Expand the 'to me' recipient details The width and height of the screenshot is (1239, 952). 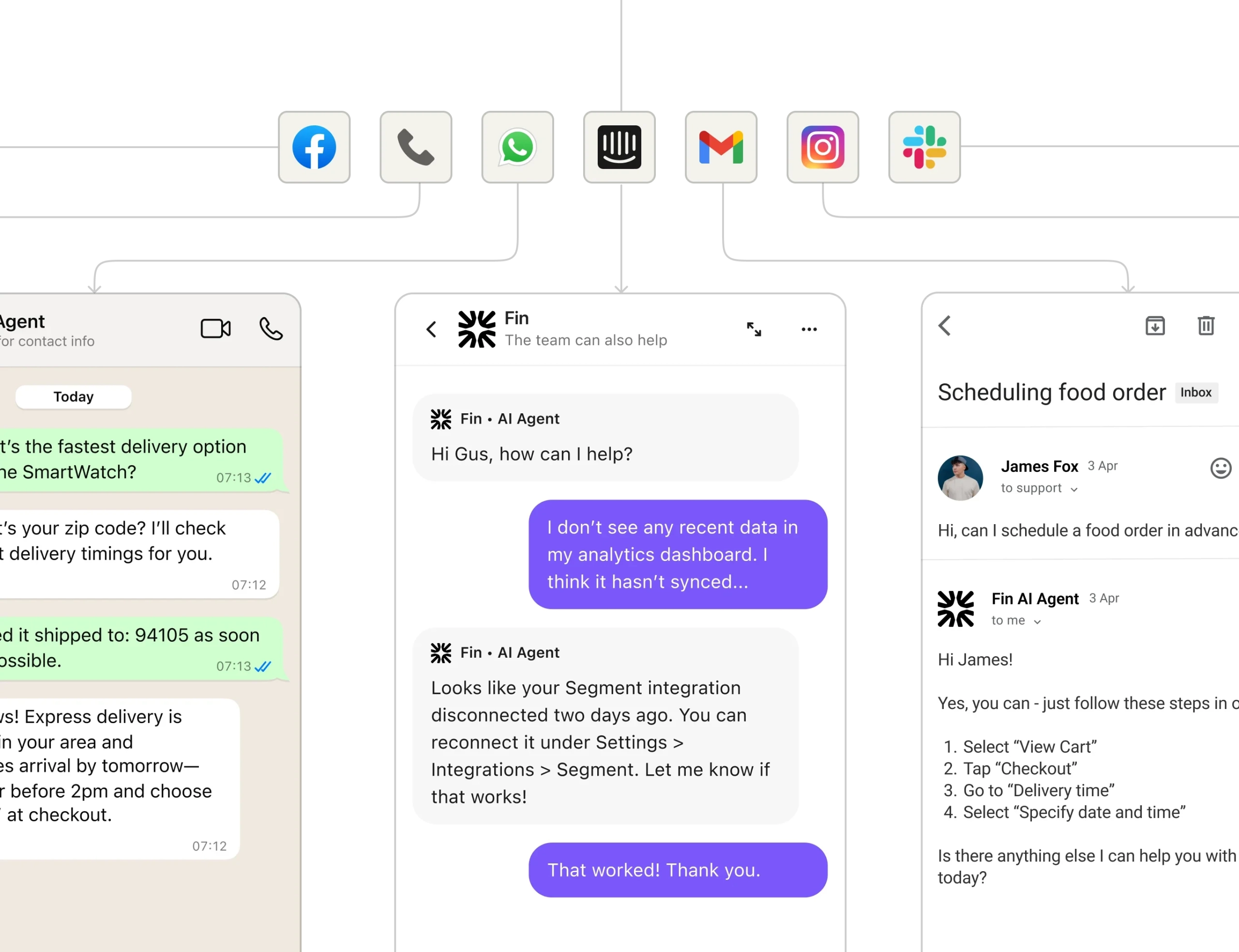(1037, 621)
